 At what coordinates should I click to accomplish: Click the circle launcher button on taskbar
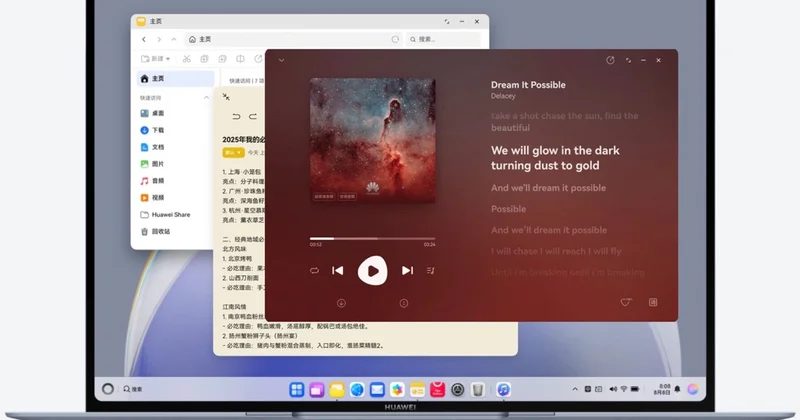[108, 389]
